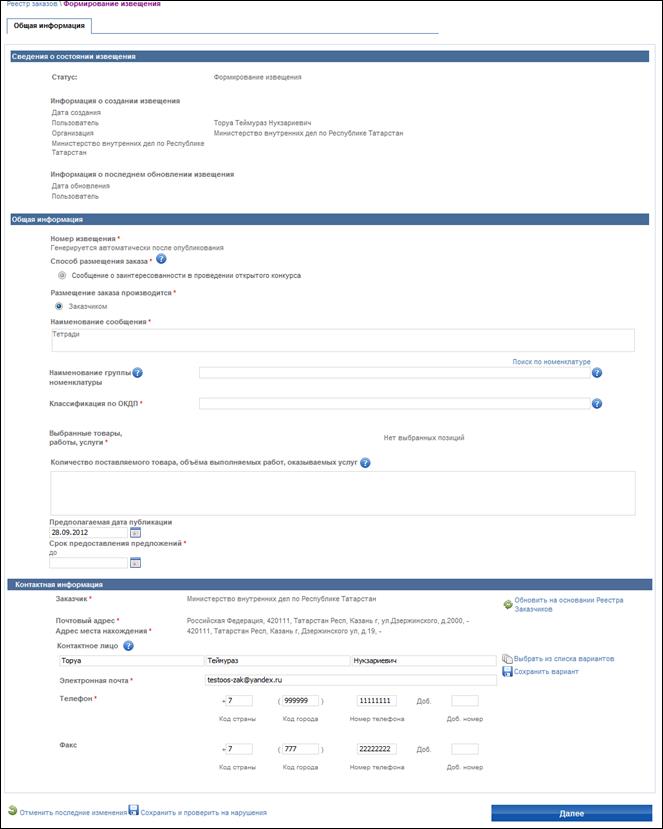Screen dimensions: 663x829
Task: Select the Заказчиком radio button
Action: (x=59, y=306)
